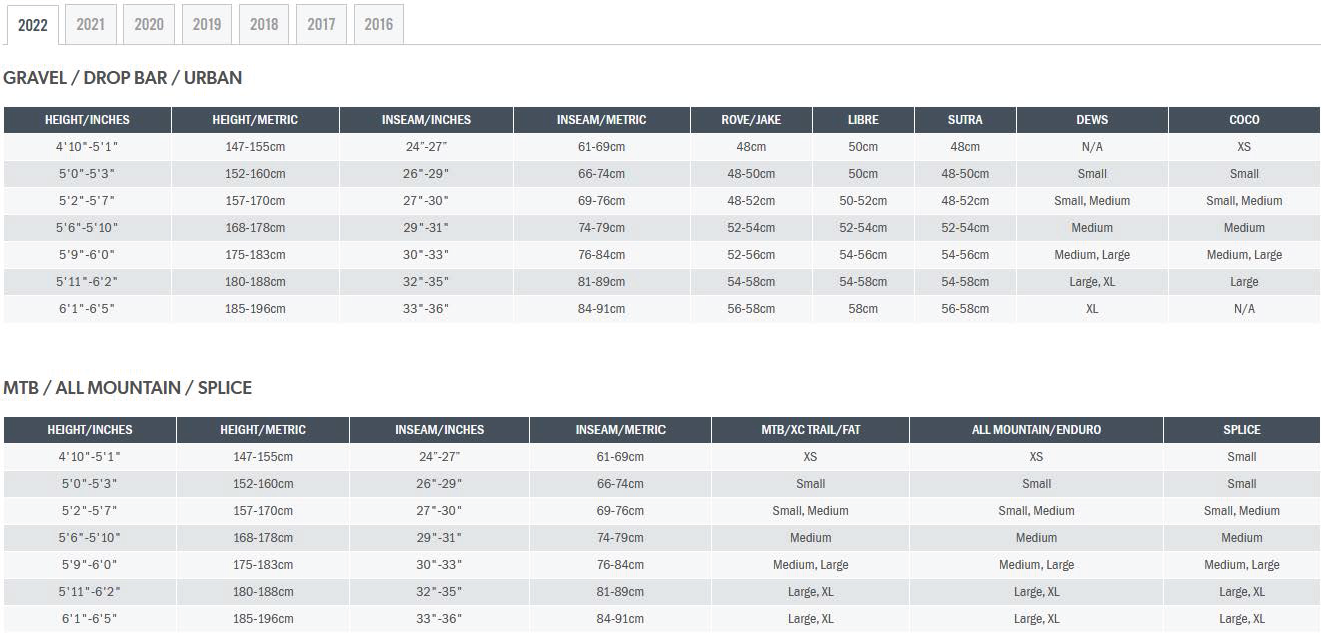This screenshot has width=1322, height=641.
Task: Click 30"-33" inseam in gravel table
Action: pyautogui.click(x=426, y=255)
